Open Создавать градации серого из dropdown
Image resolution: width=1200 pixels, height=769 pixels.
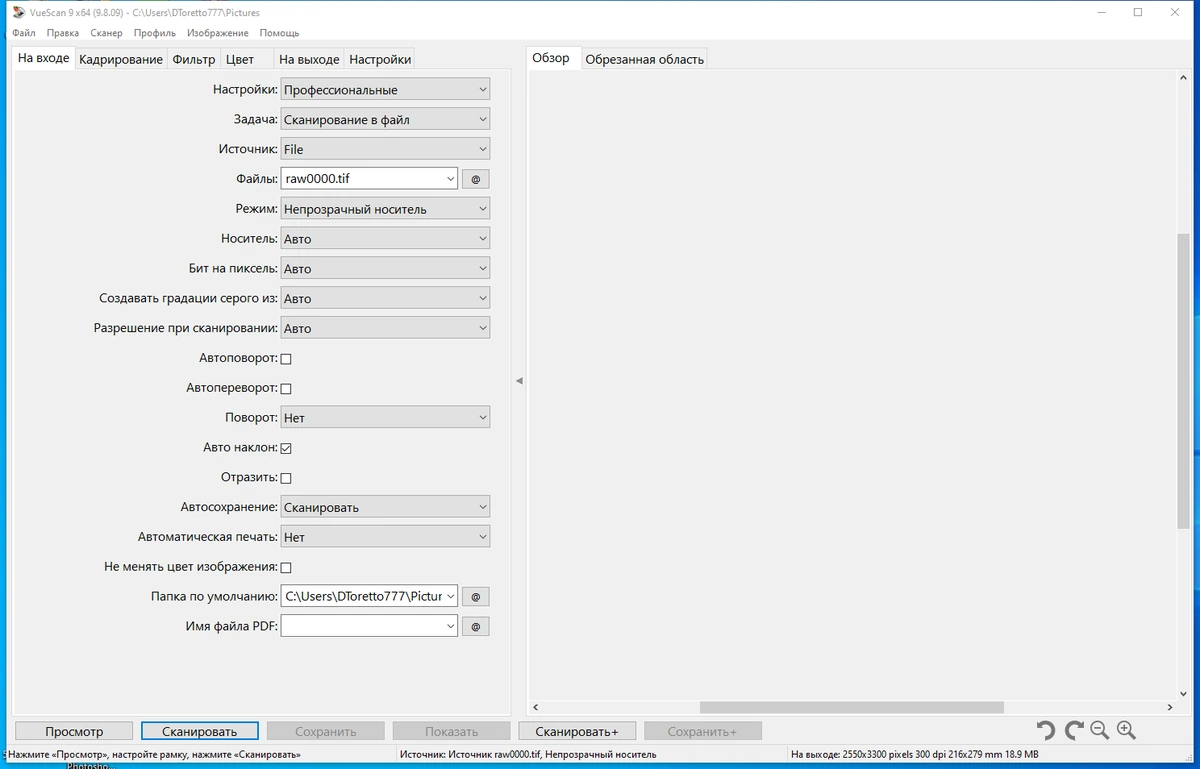pos(385,298)
